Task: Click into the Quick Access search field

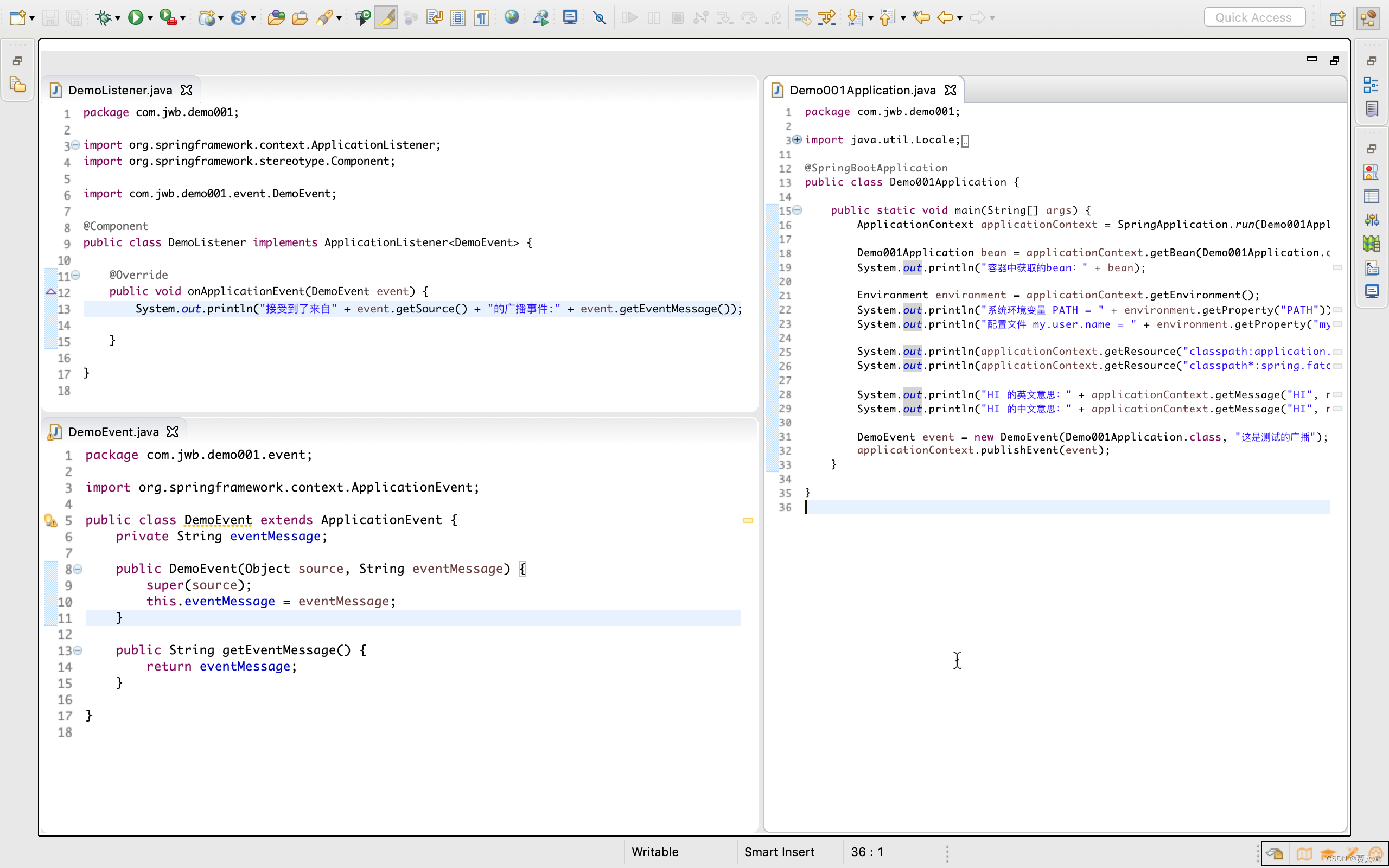Action: [x=1254, y=17]
